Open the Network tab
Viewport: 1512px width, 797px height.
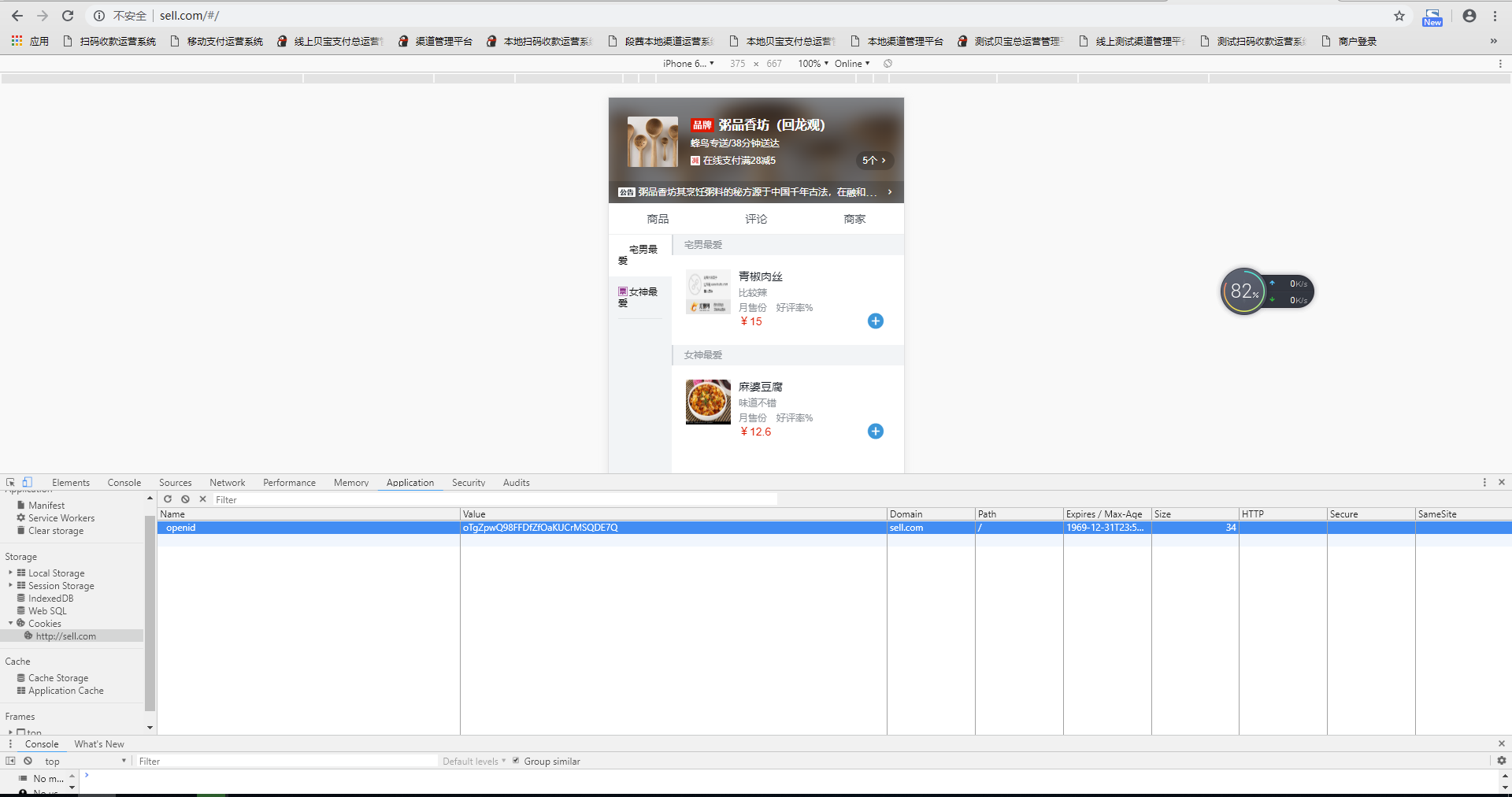(227, 483)
